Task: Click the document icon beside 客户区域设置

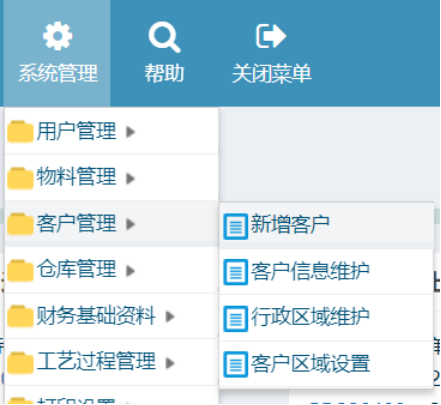Action: [x=236, y=364]
